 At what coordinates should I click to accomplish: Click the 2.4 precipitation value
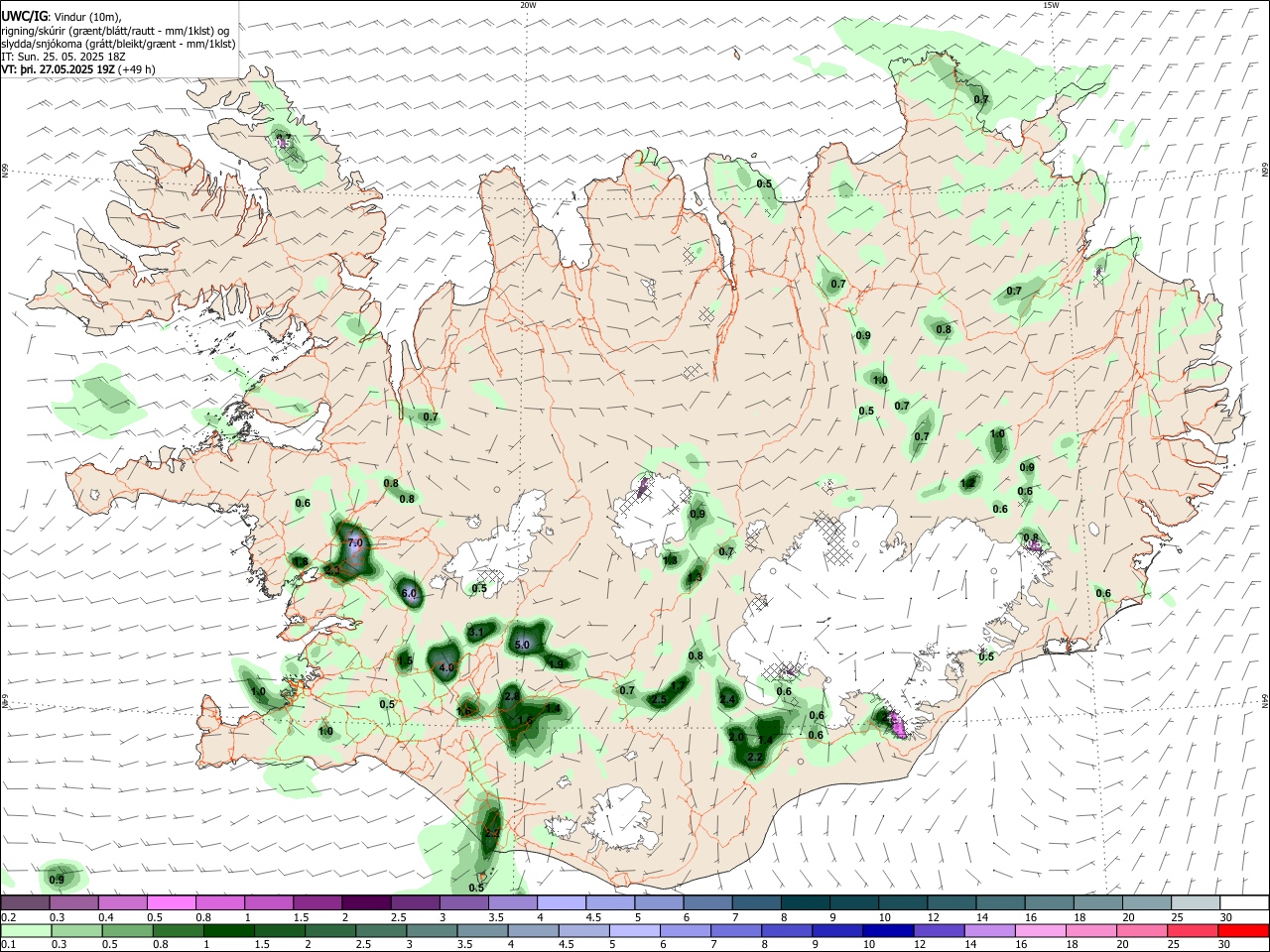727,700
